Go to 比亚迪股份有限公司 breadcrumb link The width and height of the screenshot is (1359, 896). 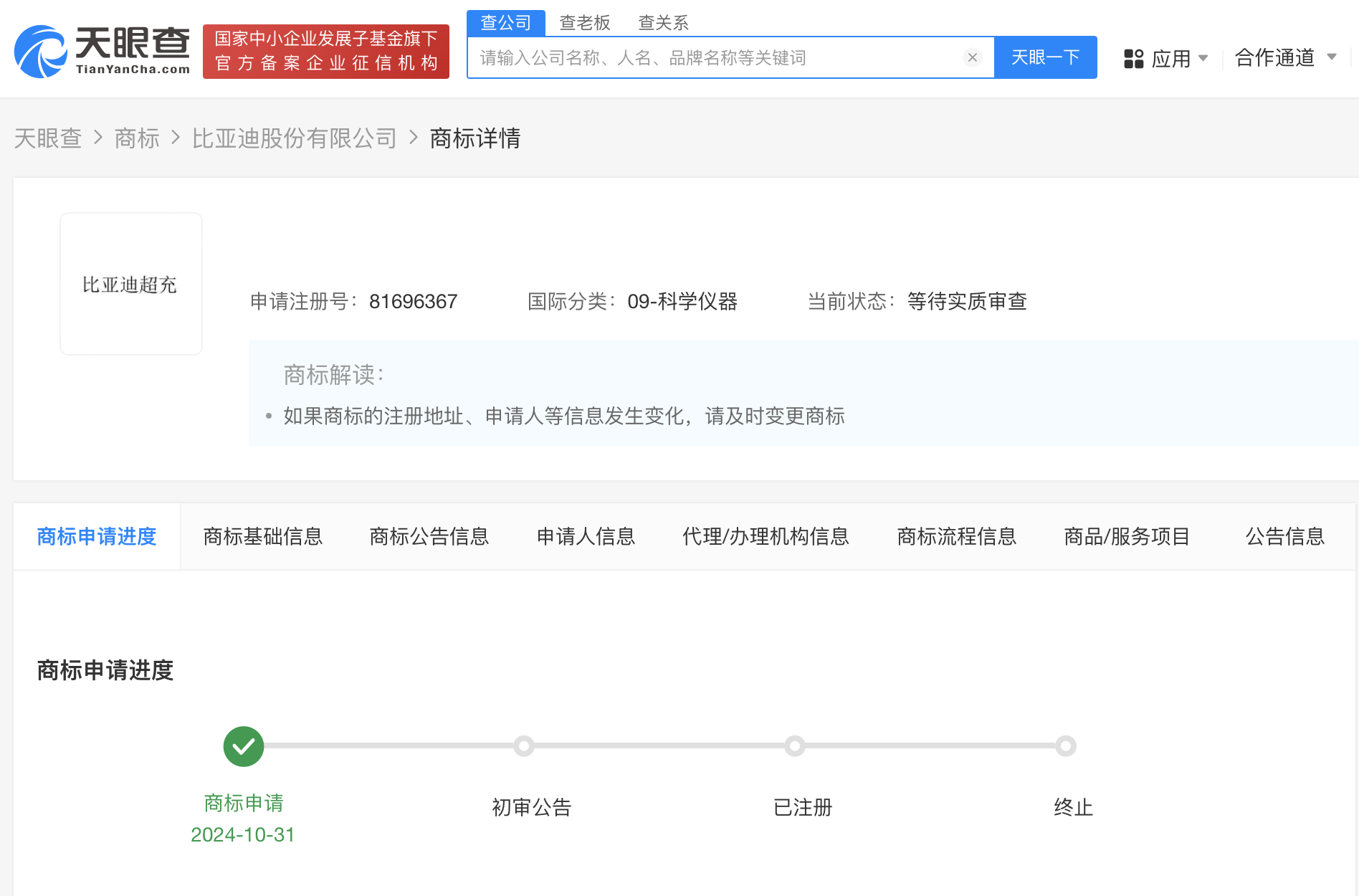(294, 138)
